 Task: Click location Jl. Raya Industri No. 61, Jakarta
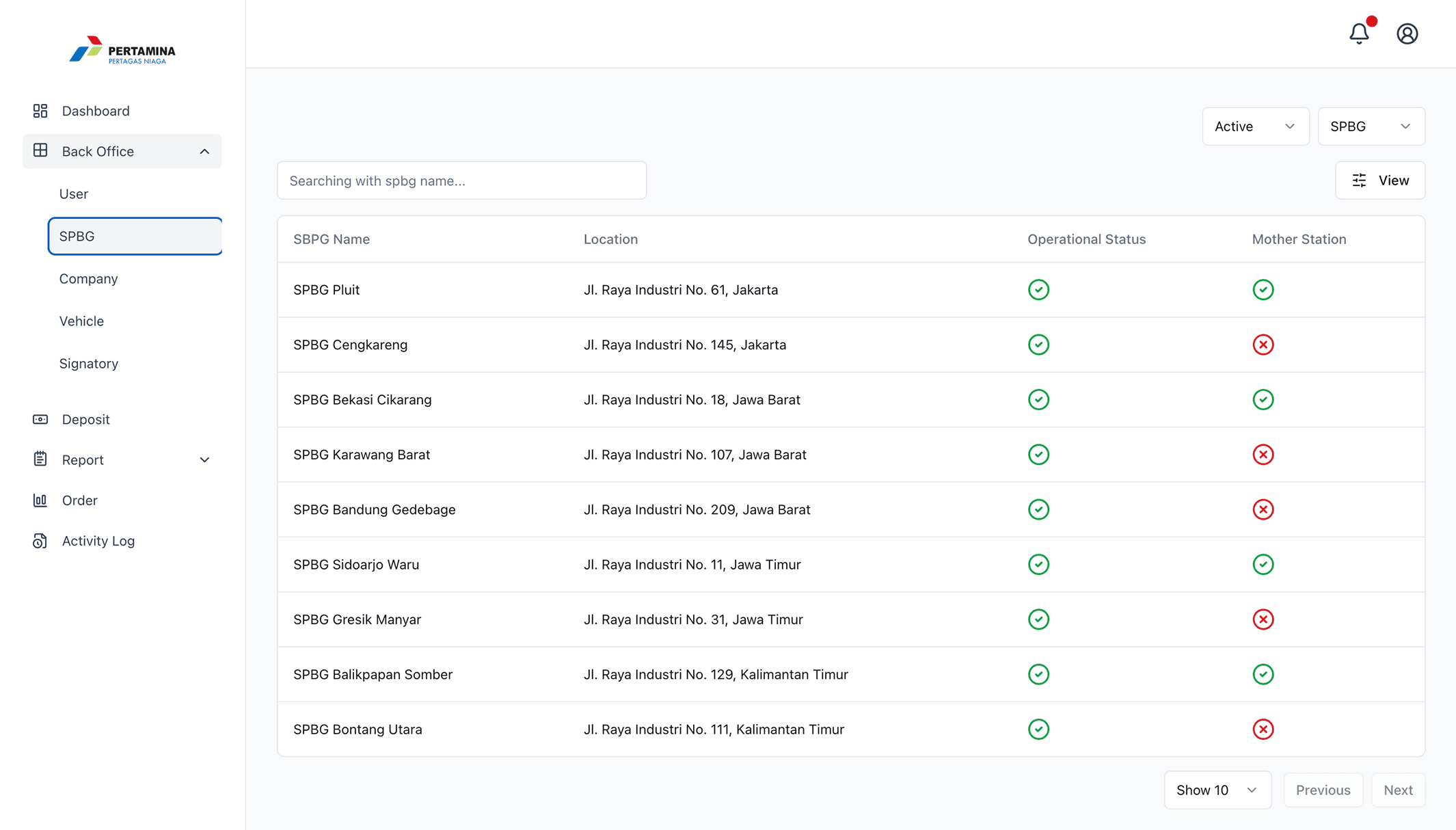pos(681,290)
